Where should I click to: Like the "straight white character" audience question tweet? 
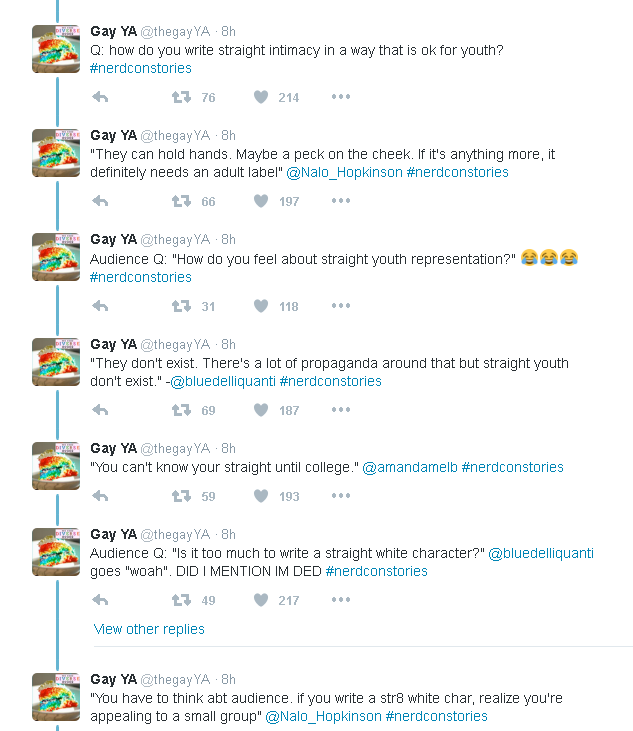coord(261,600)
